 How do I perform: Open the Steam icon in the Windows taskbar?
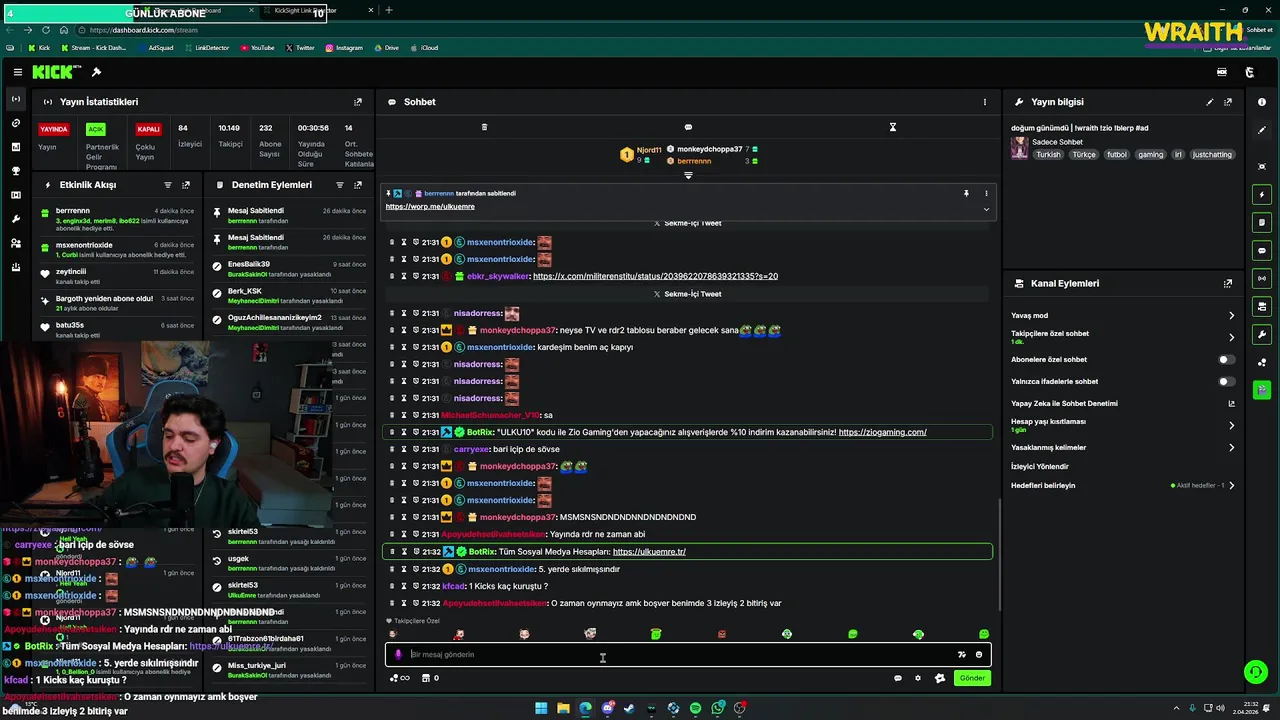629,708
